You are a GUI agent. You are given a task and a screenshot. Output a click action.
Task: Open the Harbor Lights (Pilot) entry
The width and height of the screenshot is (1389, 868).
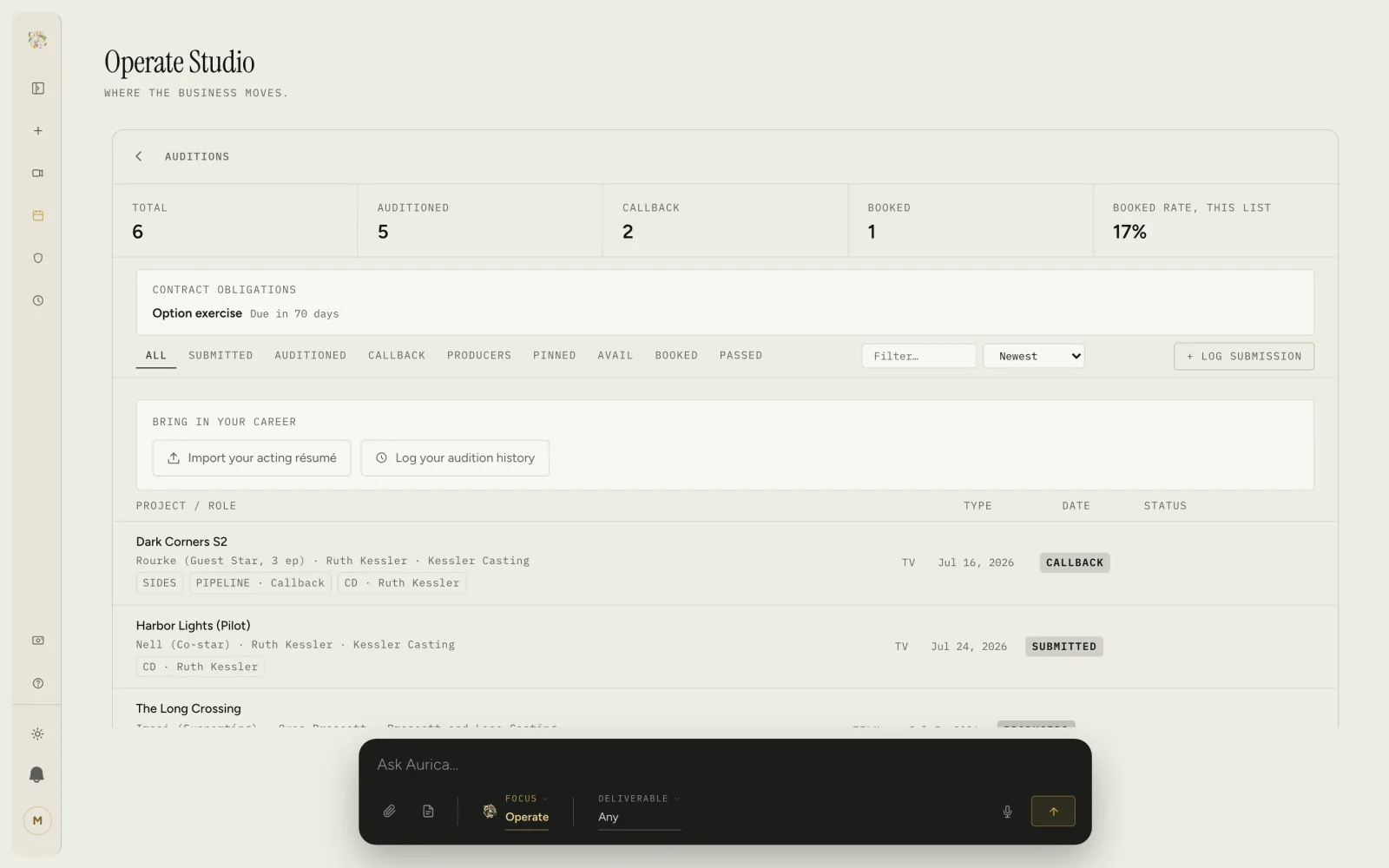click(x=725, y=647)
